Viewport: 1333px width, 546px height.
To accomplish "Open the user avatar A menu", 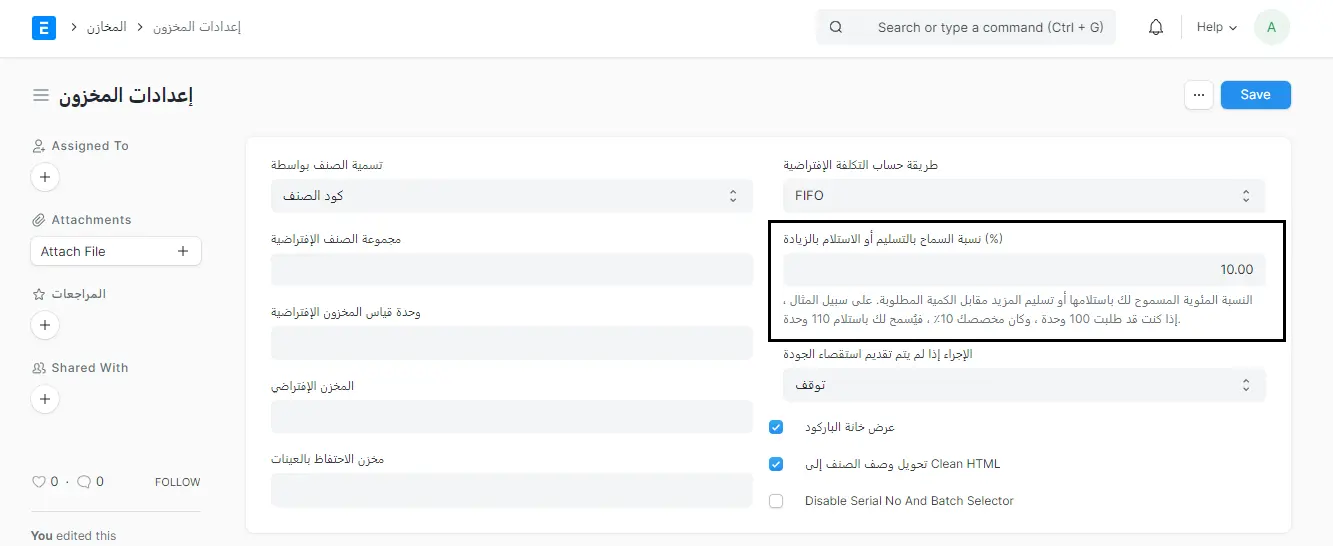I will pos(1271,27).
